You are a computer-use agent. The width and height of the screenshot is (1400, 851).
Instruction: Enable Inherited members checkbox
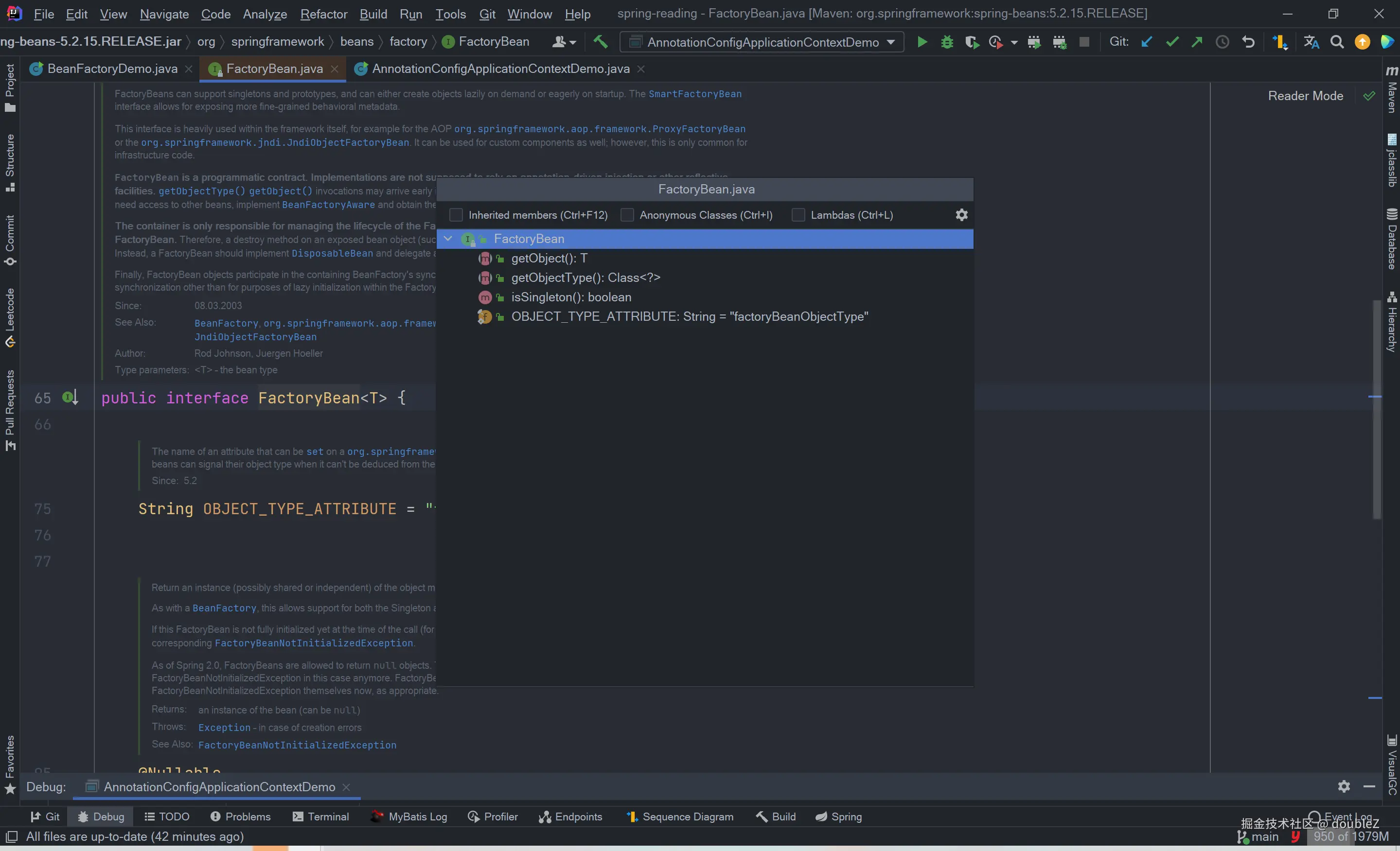(456, 215)
